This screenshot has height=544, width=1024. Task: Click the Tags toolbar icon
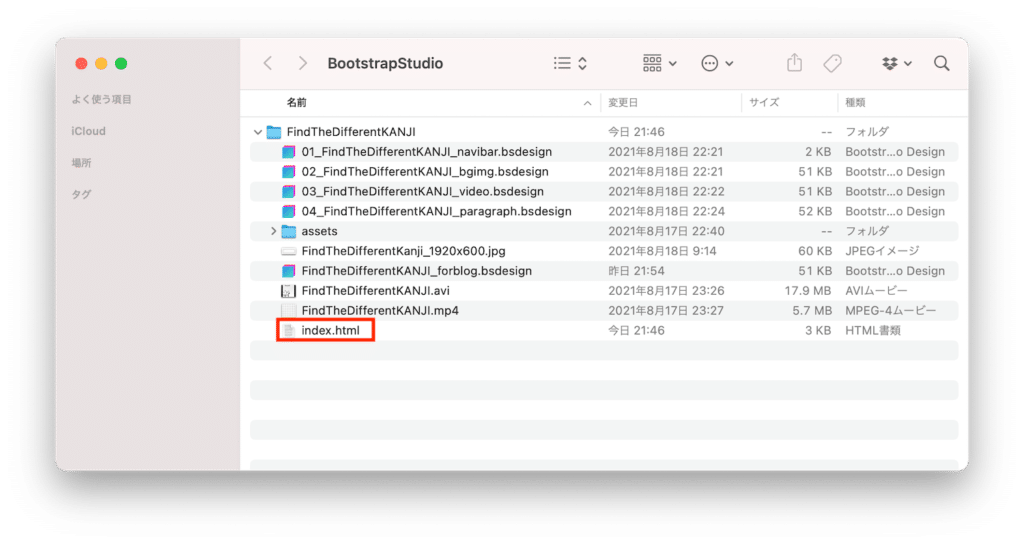click(x=832, y=63)
